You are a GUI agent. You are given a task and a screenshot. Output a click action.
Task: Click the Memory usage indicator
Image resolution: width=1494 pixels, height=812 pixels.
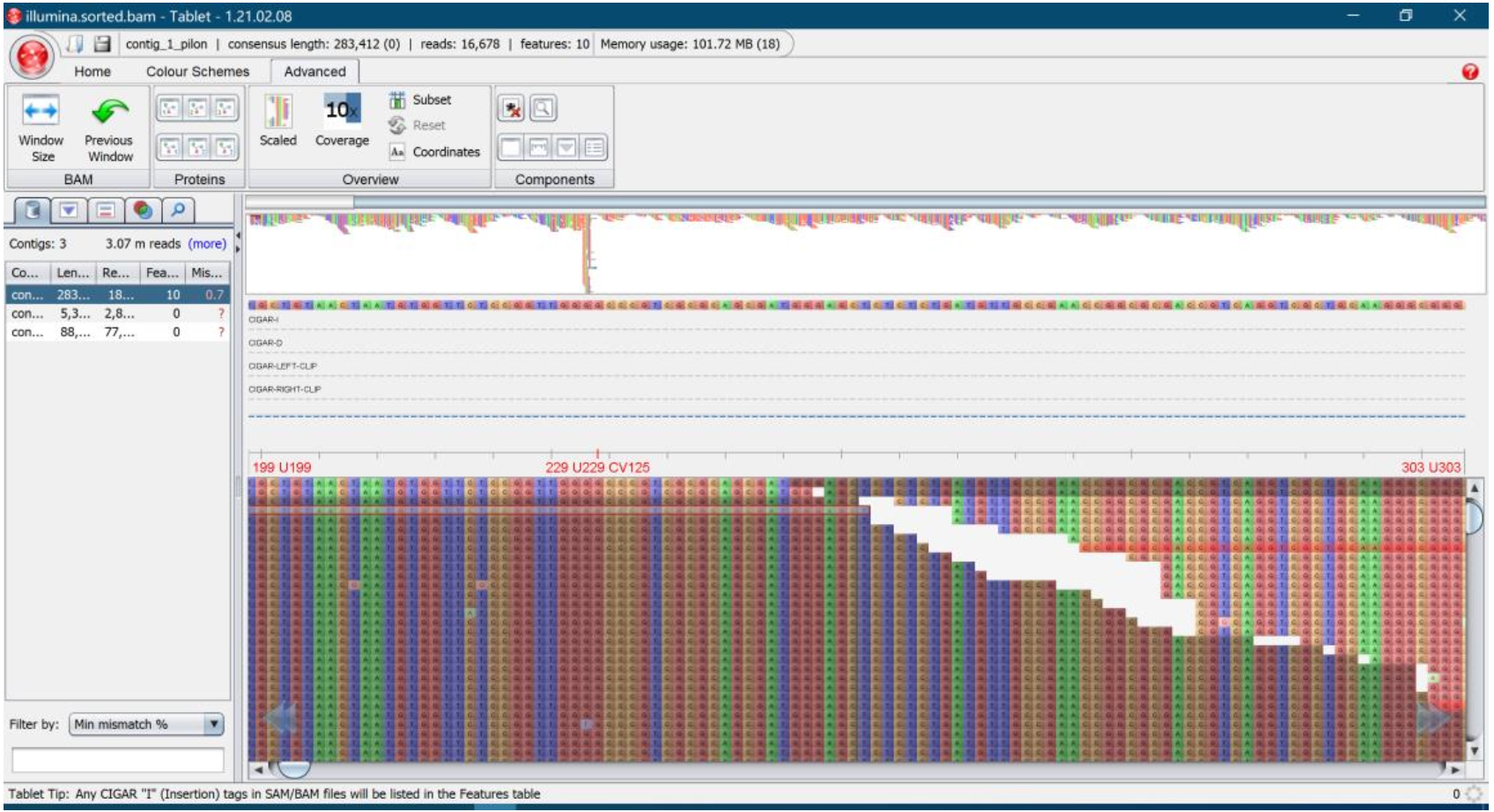tap(690, 44)
